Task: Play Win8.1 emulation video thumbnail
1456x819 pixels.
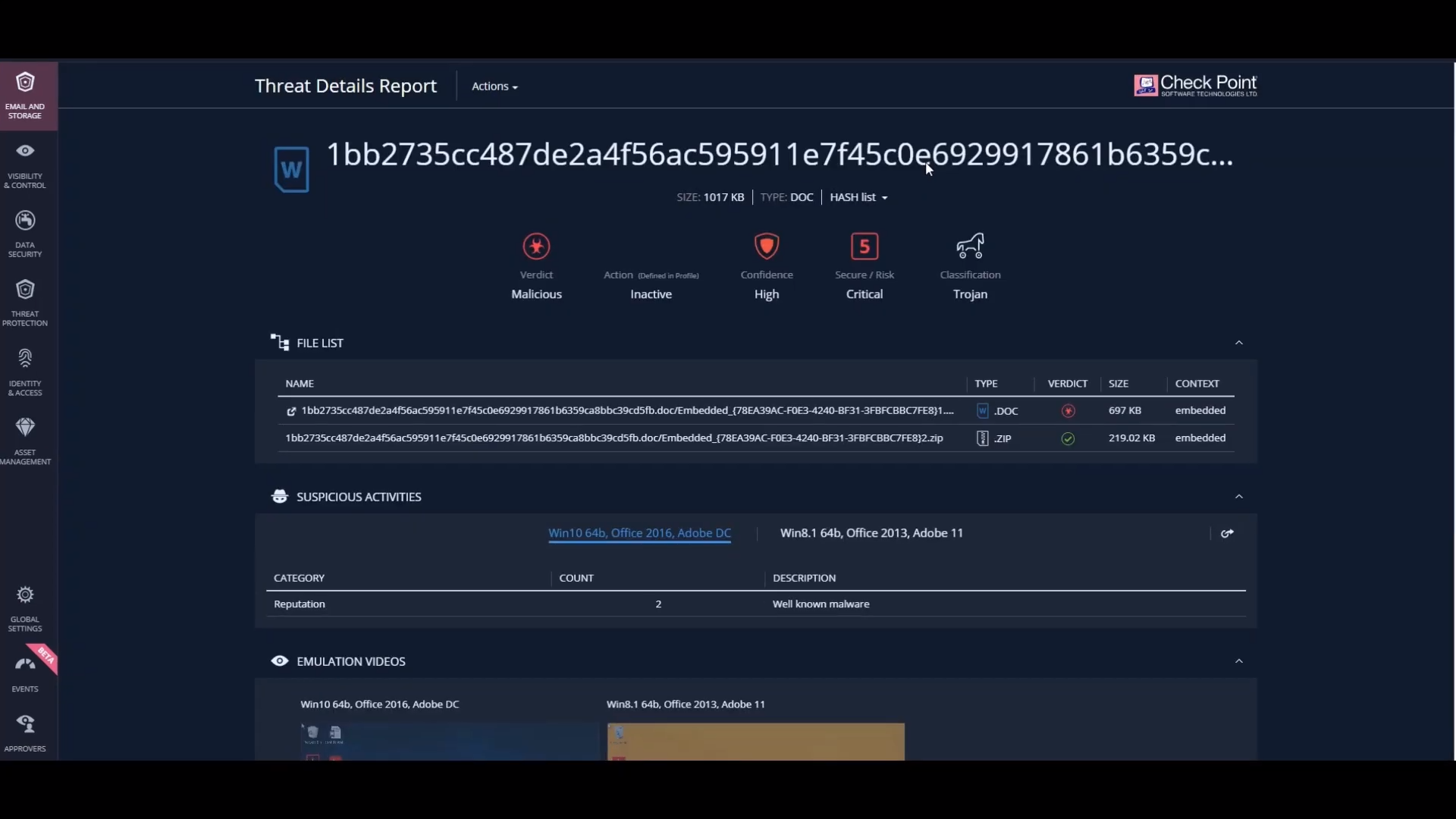Action: (755, 741)
